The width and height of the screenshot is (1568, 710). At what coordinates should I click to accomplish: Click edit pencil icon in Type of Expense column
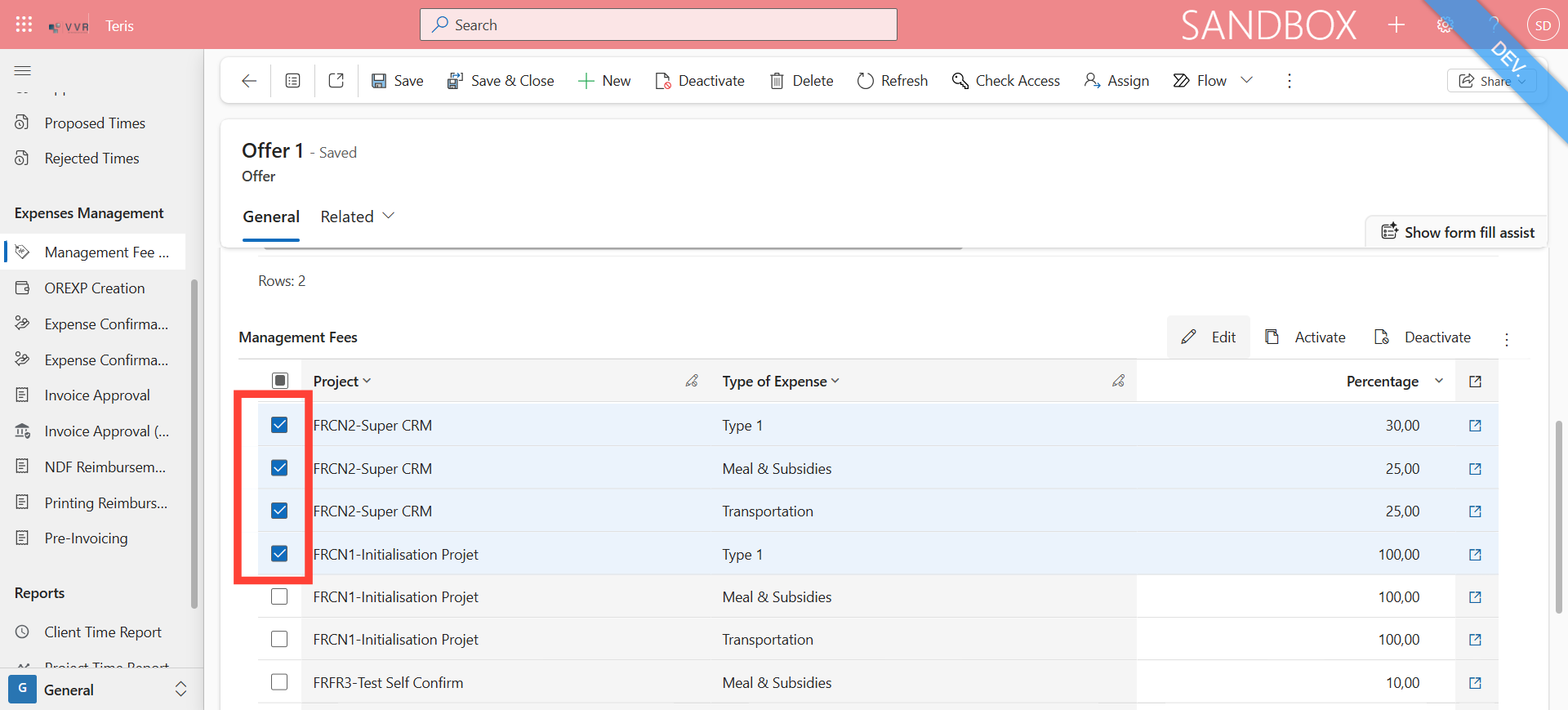click(1118, 381)
